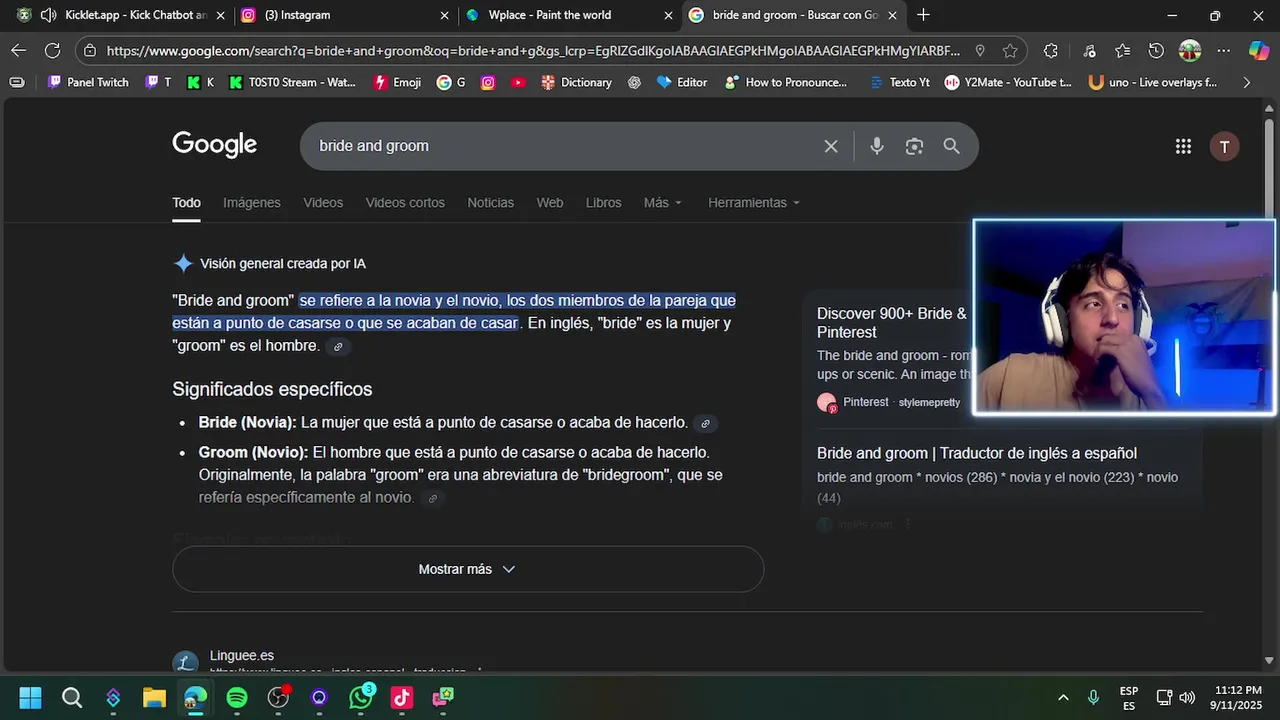Open the Edge profile picture menu
The width and height of the screenshot is (1280, 720).
click(x=1190, y=50)
